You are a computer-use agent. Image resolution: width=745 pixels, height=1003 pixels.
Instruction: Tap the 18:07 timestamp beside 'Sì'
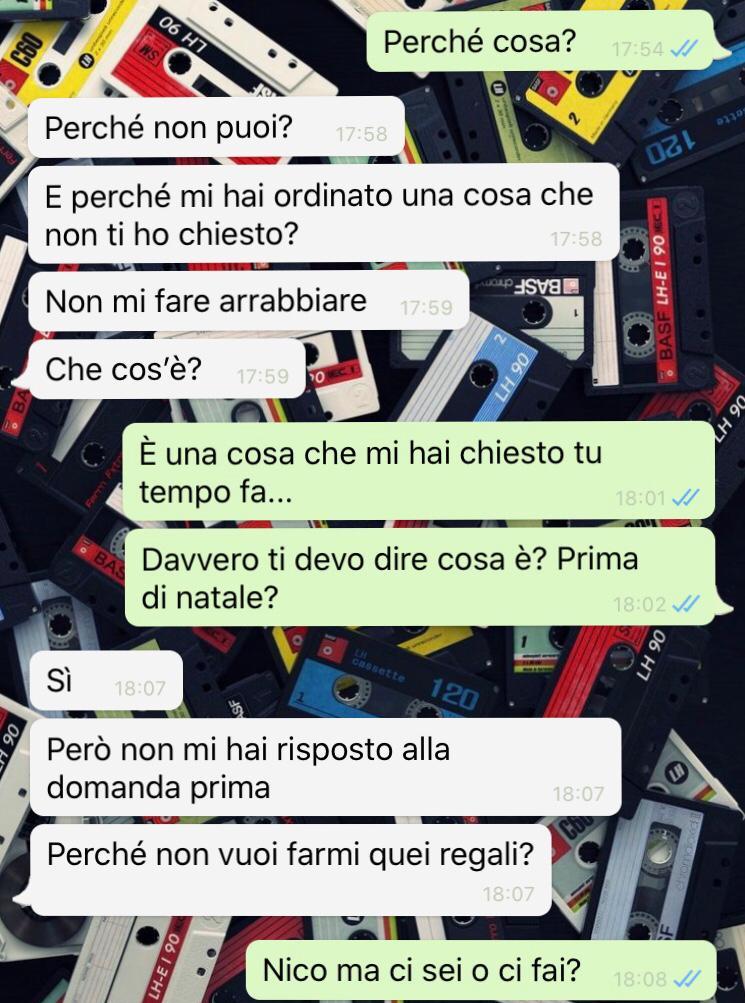click(139, 688)
